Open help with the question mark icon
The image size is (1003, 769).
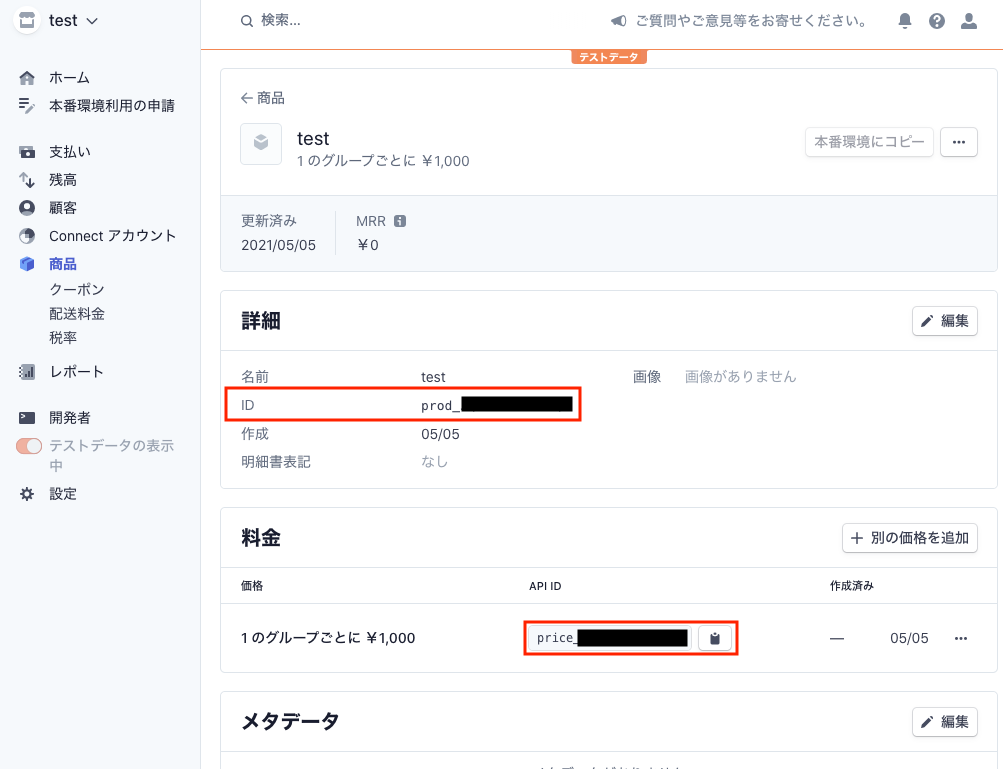pos(936,20)
